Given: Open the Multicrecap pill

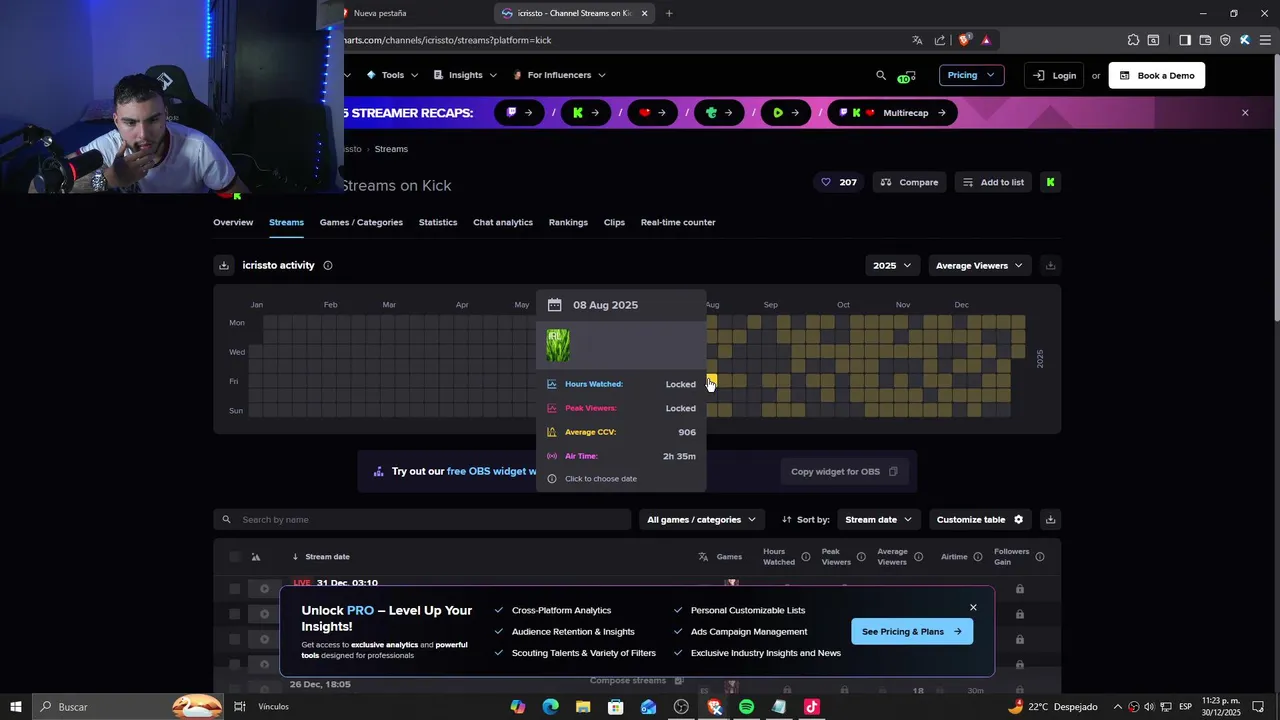Looking at the screenshot, I should pos(892,113).
